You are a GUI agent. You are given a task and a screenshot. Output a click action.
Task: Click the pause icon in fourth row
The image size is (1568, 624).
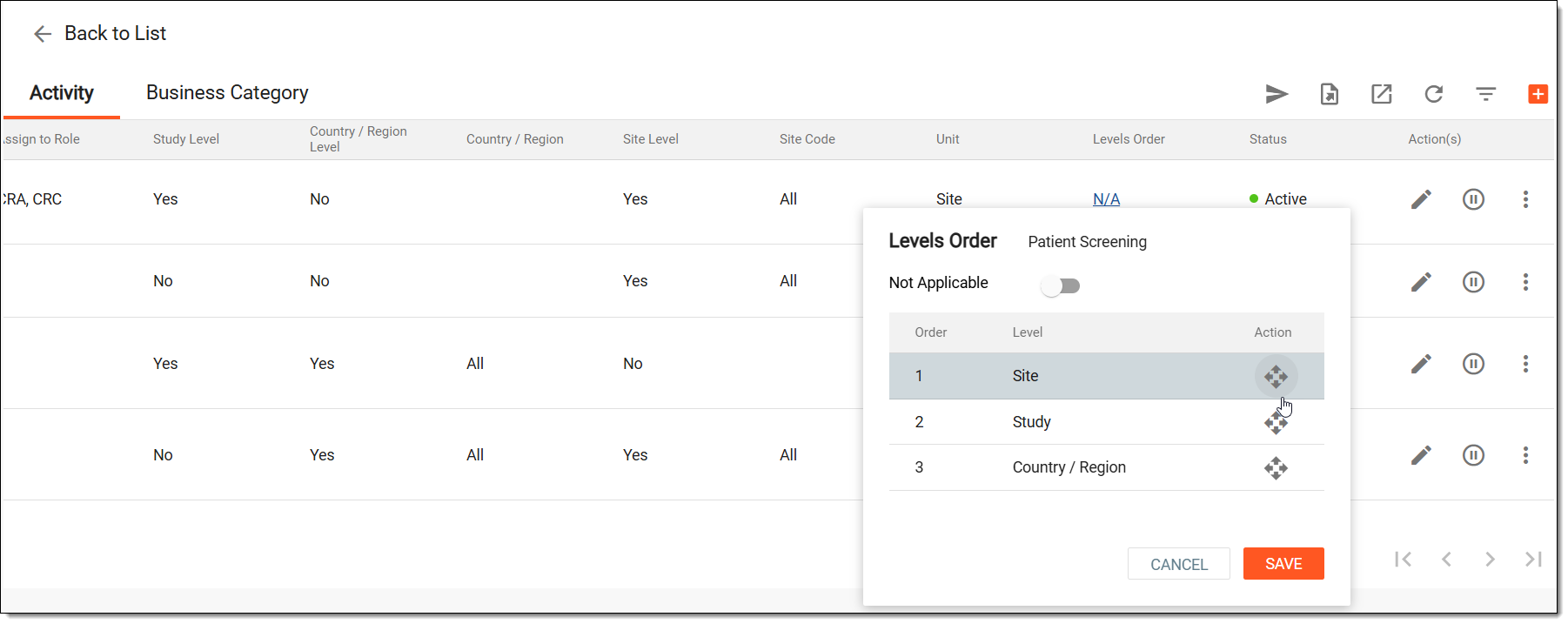(1473, 455)
